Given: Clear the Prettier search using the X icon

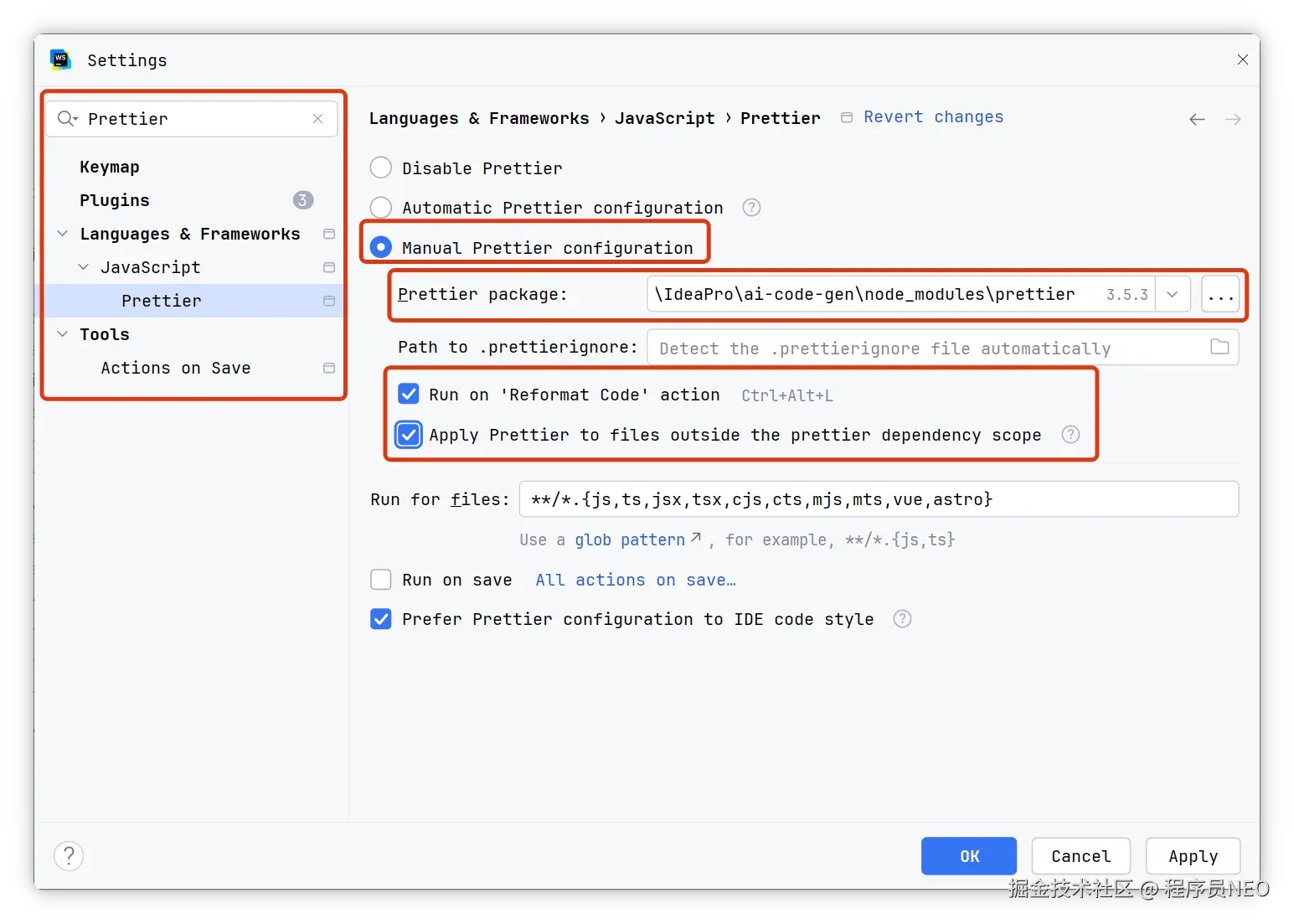Looking at the screenshot, I should coord(317,118).
